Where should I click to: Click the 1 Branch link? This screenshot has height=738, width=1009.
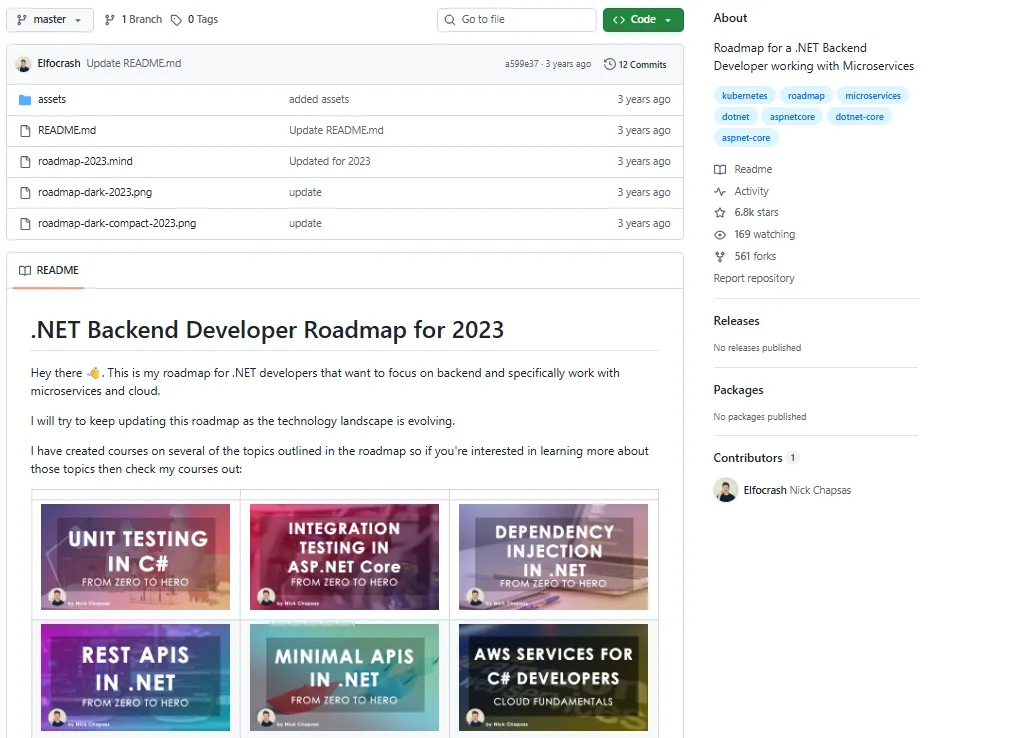(x=142, y=20)
